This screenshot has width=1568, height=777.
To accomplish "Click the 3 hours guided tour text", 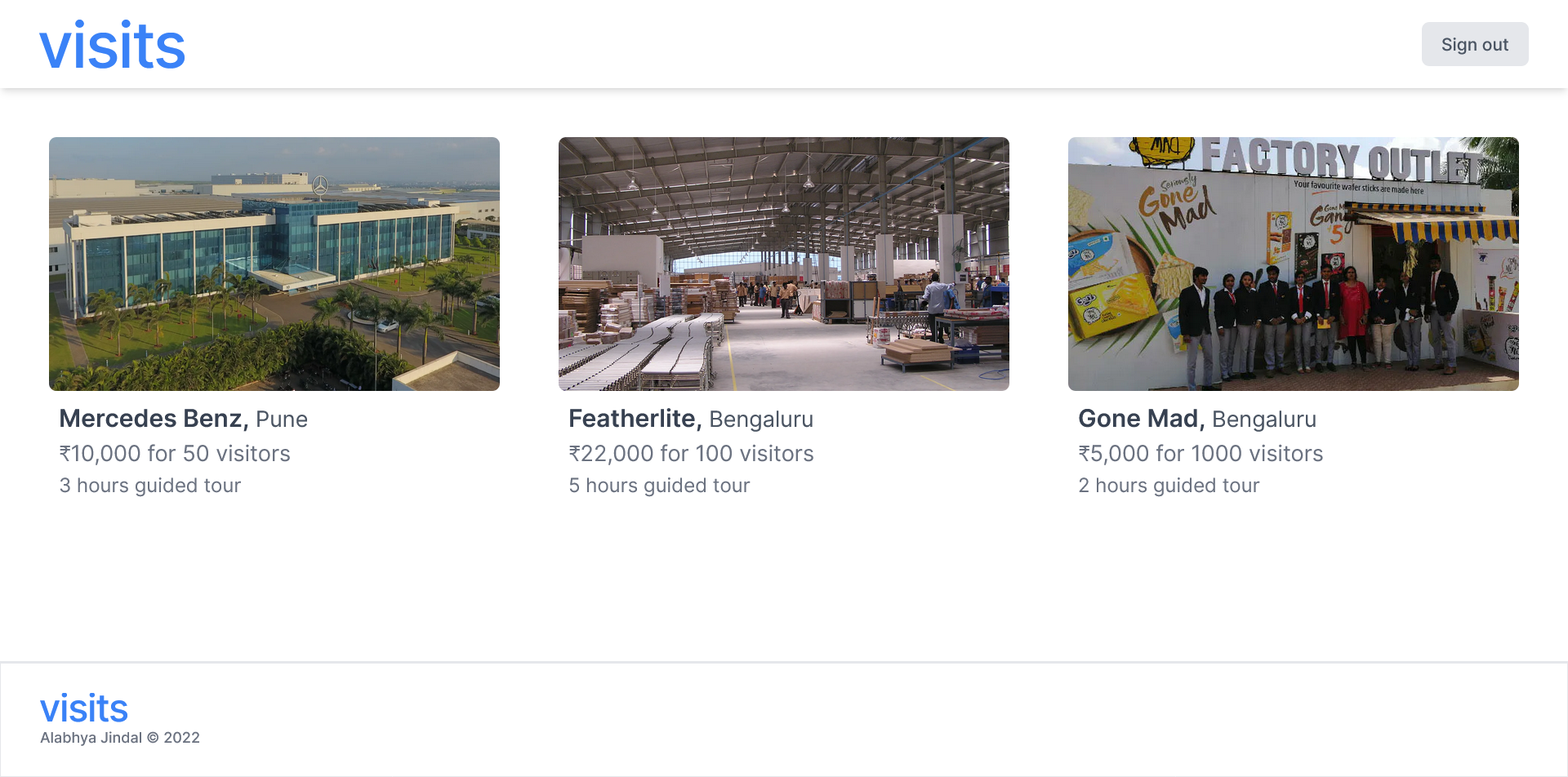I will pyautogui.click(x=150, y=486).
